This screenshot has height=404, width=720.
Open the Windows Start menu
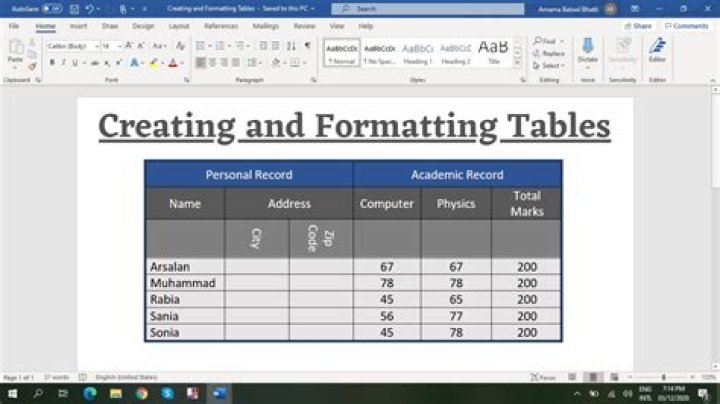coord(12,393)
